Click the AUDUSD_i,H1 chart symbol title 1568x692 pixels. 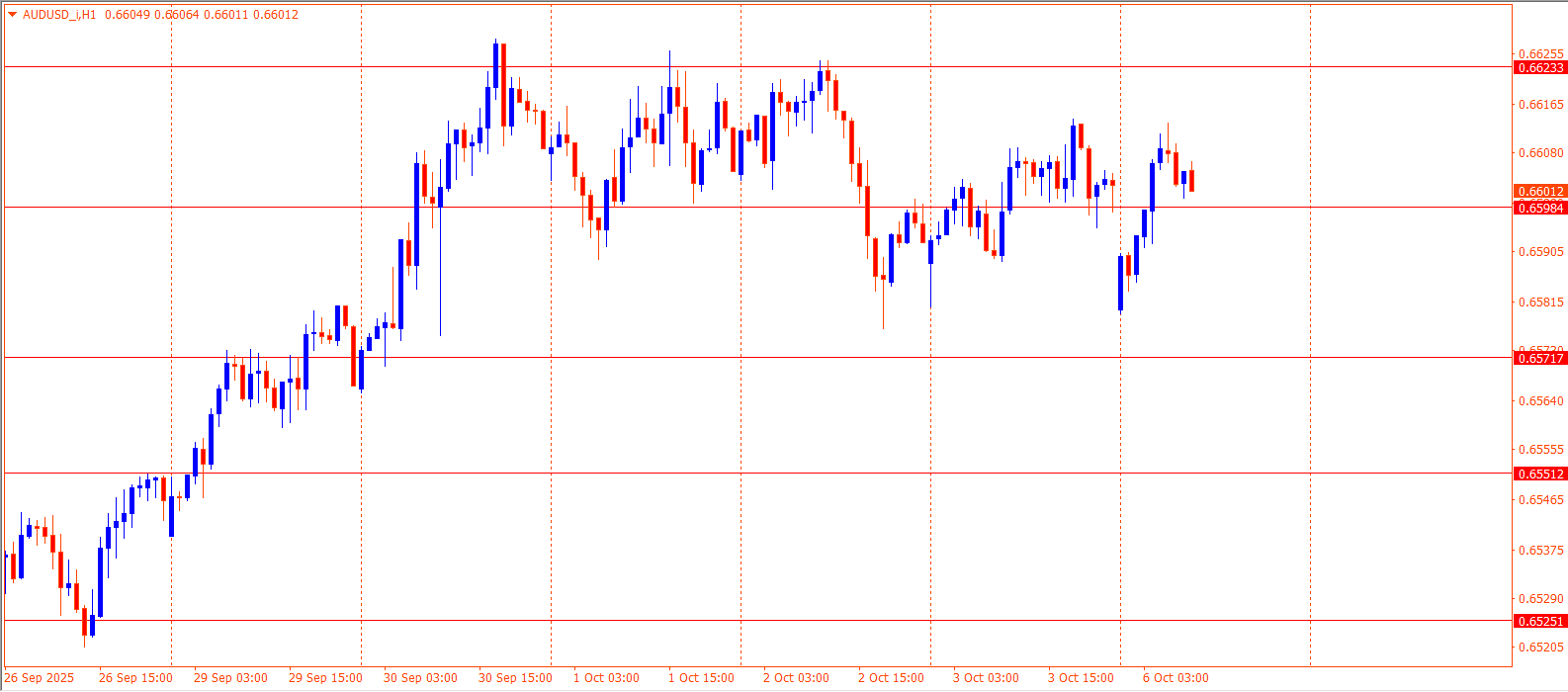click(x=59, y=15)
